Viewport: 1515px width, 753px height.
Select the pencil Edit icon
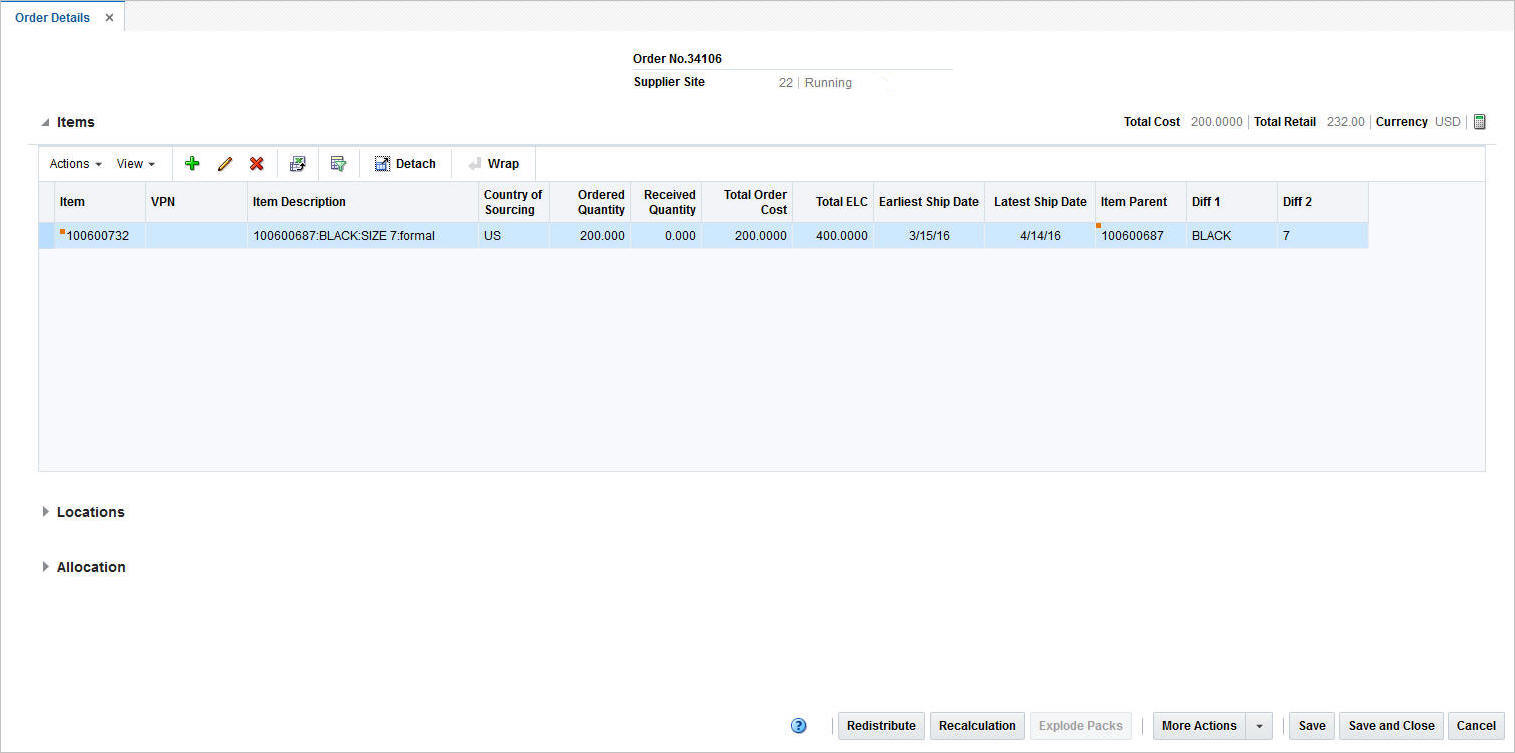224,163
